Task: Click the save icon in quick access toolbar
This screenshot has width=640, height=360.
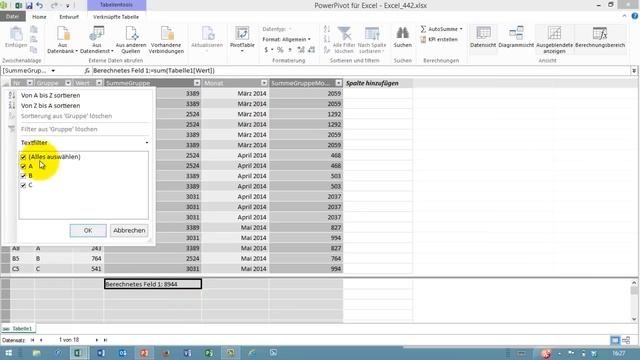Action: [29, 6]
